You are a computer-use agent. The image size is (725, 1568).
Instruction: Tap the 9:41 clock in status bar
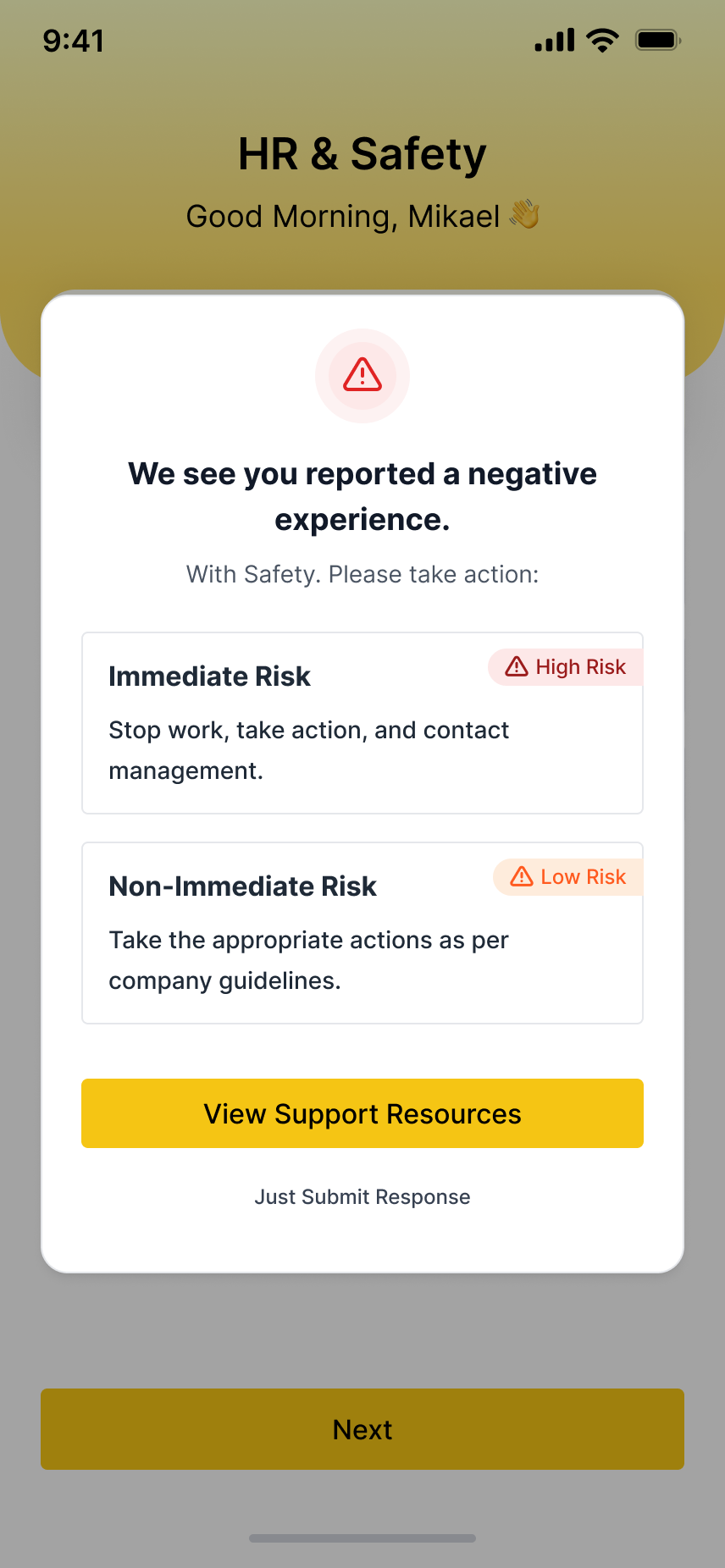pos(74,41)
